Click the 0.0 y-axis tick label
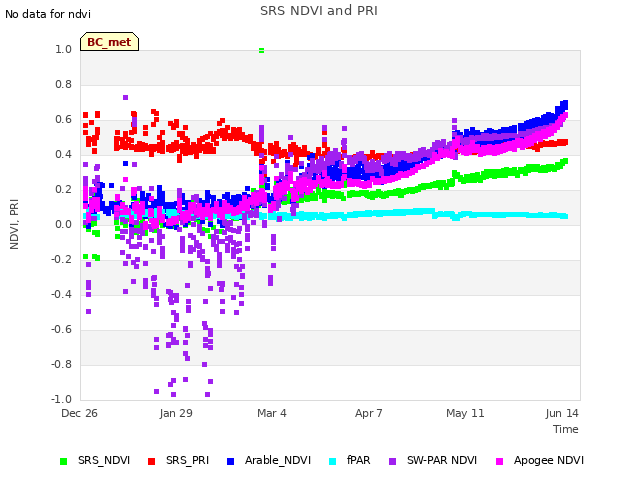Screen dimensions: 640x480 pos(64,224)
